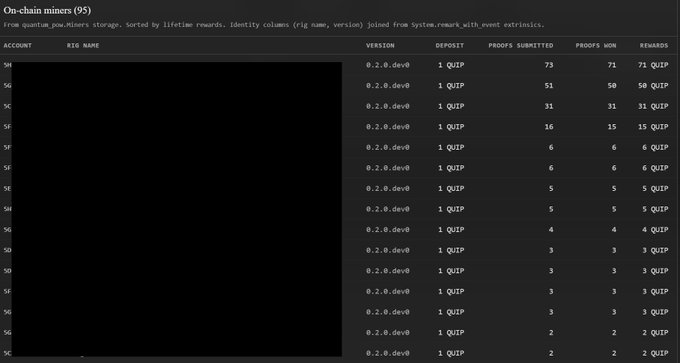The height and width of the screenshot is (363, 680).
Task: Click proofs submitted value '16'
Action: click(x=549, y=127)
